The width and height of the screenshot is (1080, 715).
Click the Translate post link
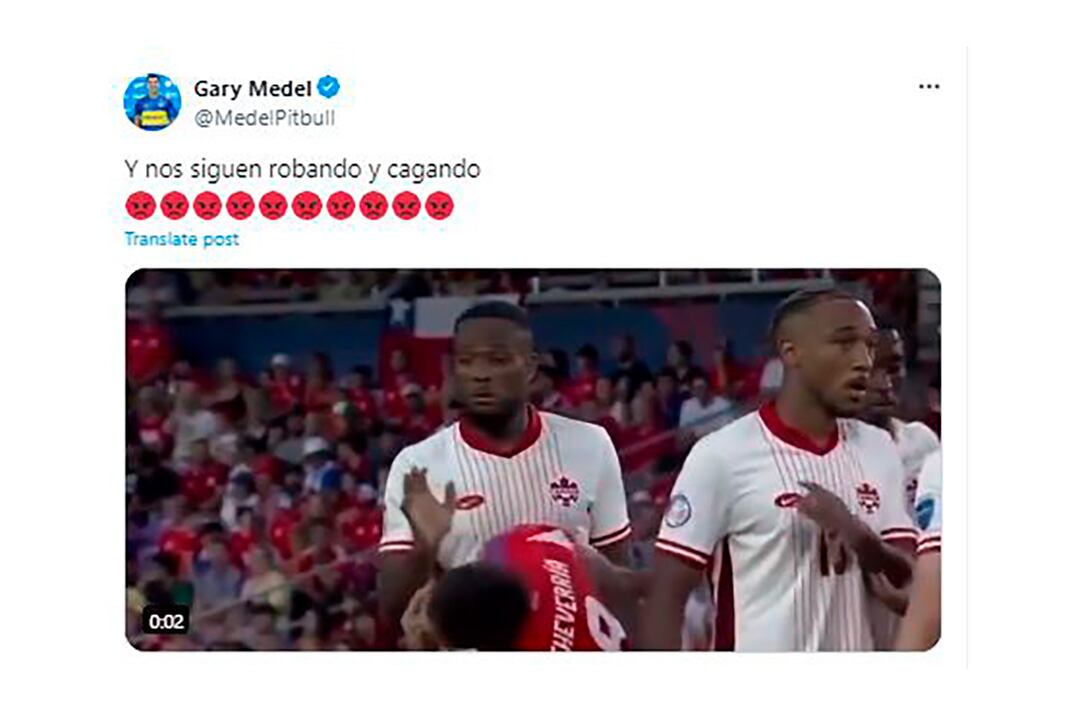[x=182, y=239]
